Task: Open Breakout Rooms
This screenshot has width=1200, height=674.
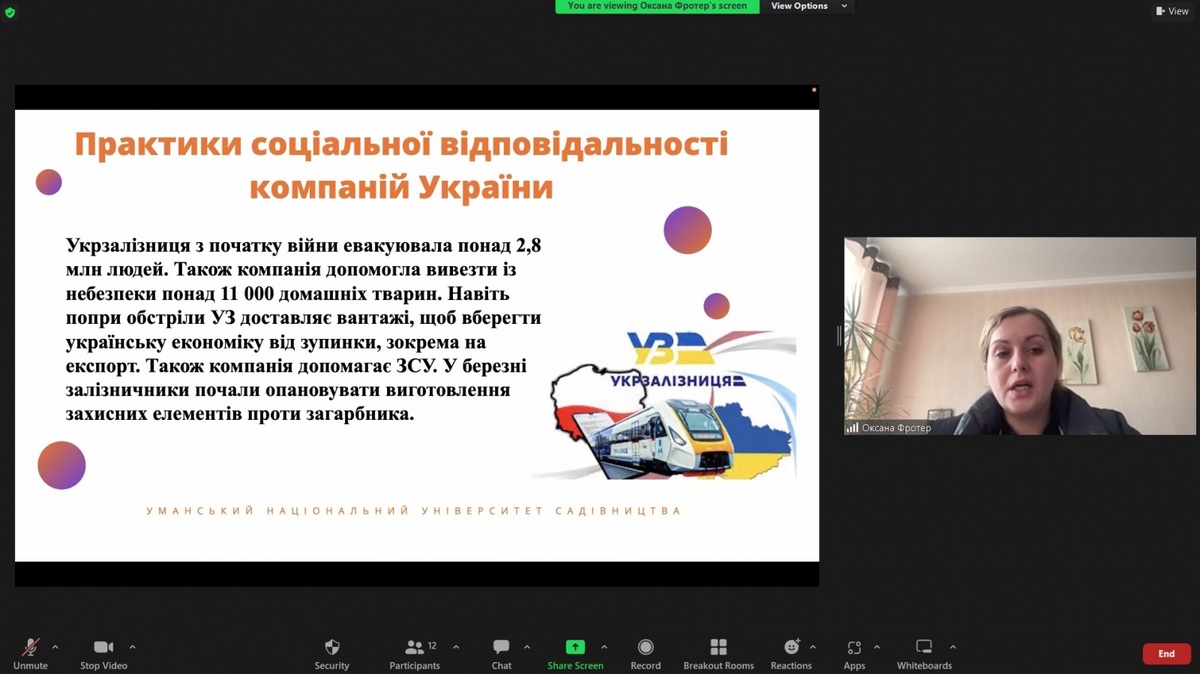Action: point(718,654)
